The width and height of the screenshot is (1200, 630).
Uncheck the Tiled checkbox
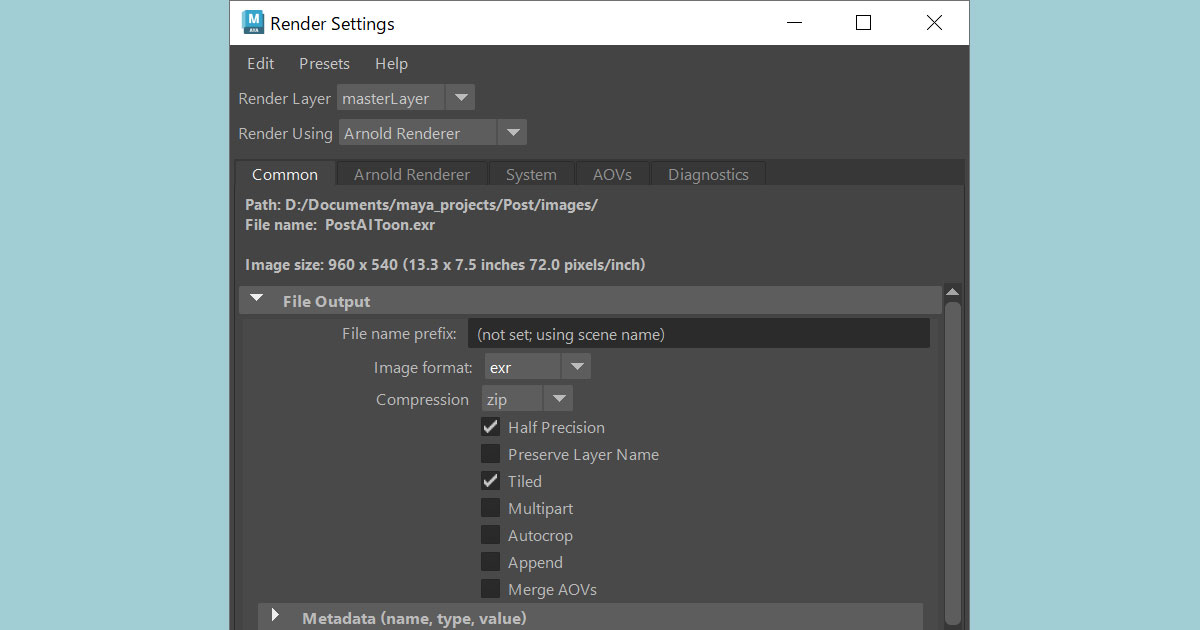pos(490,481)
